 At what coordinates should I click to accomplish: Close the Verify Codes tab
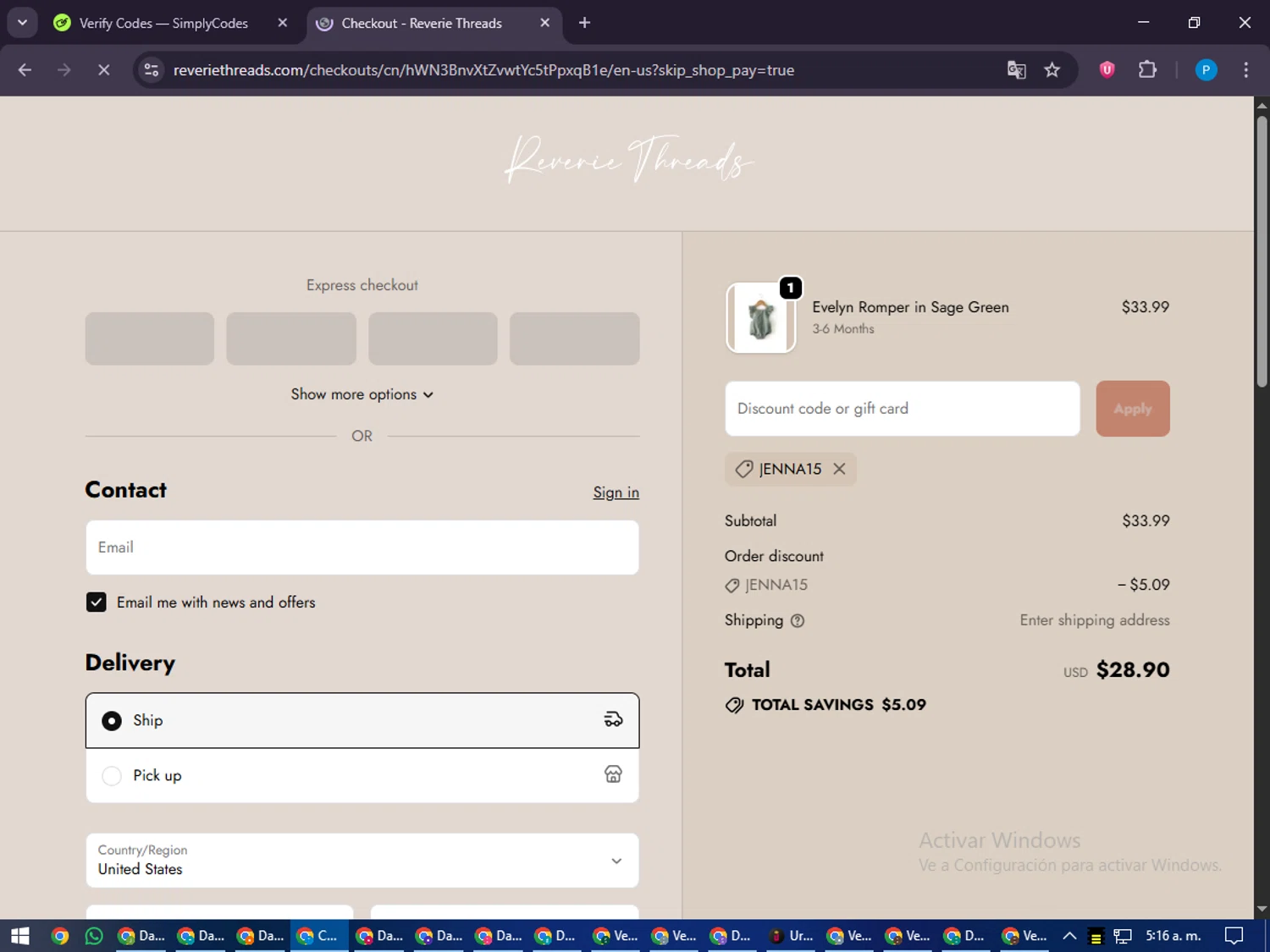click(x=282, y=23)
